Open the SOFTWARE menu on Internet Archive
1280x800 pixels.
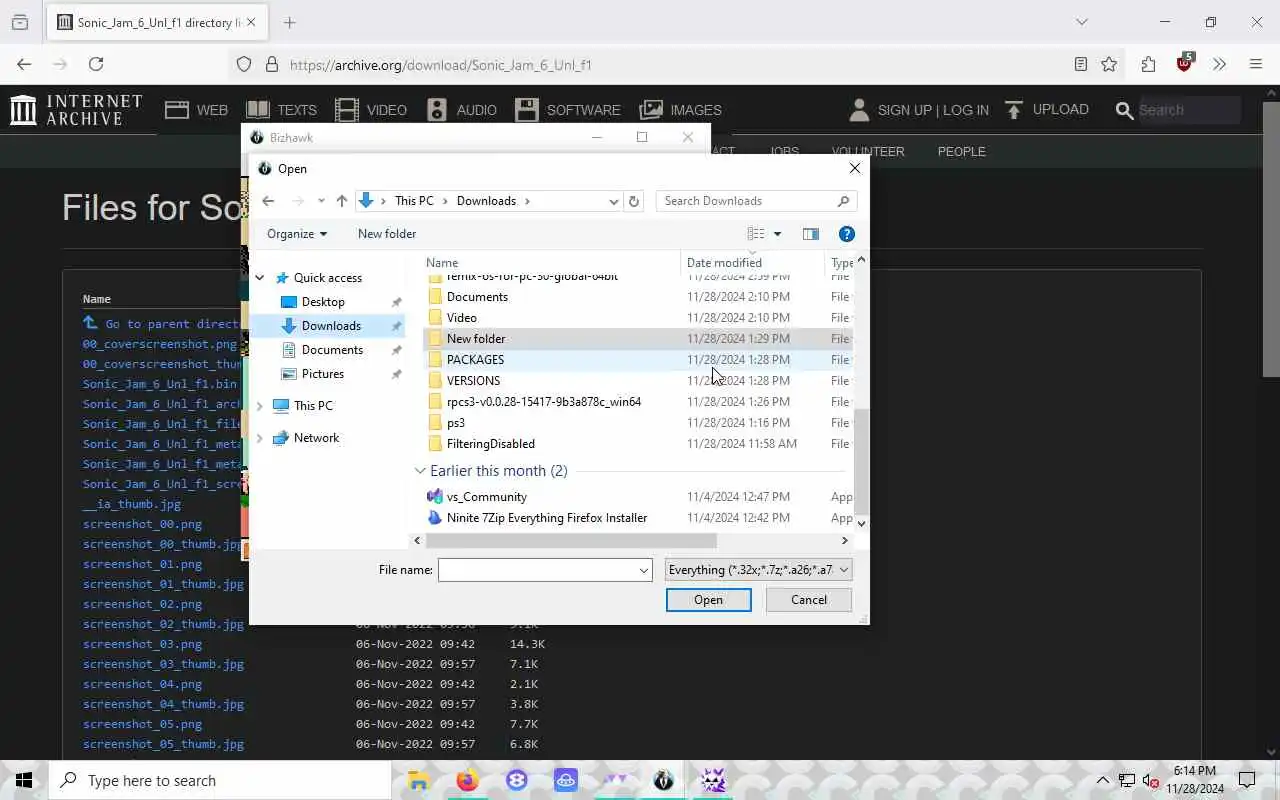click(x=568, y=110)
